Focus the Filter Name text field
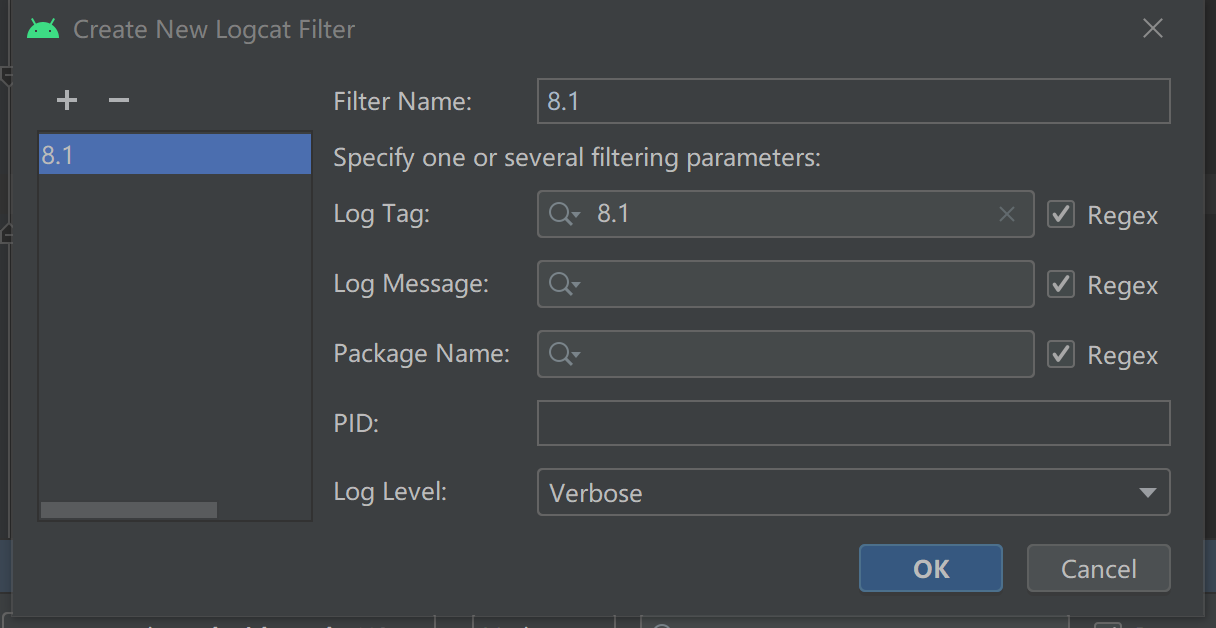The image size is (1216, 628). coord(853,101)
